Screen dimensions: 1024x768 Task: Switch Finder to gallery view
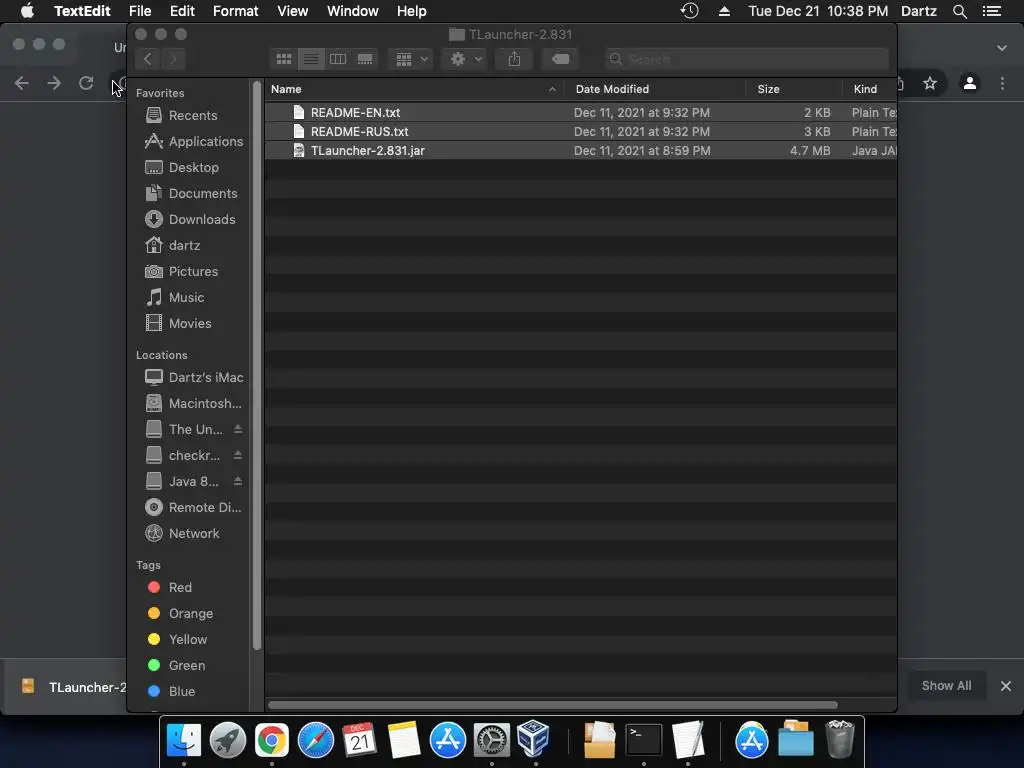365,59
